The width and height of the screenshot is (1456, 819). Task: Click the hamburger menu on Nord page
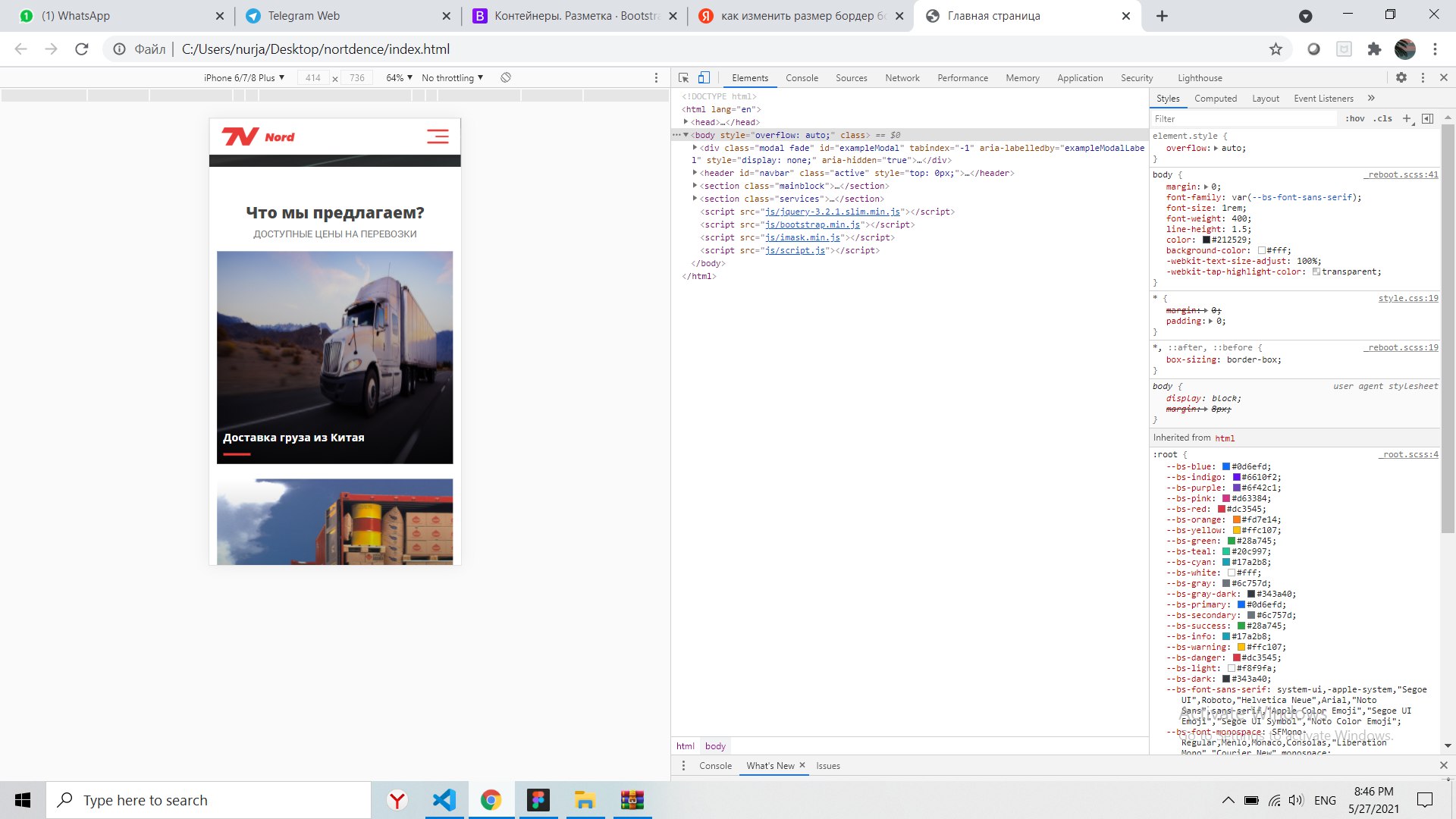tap(438, 136)
